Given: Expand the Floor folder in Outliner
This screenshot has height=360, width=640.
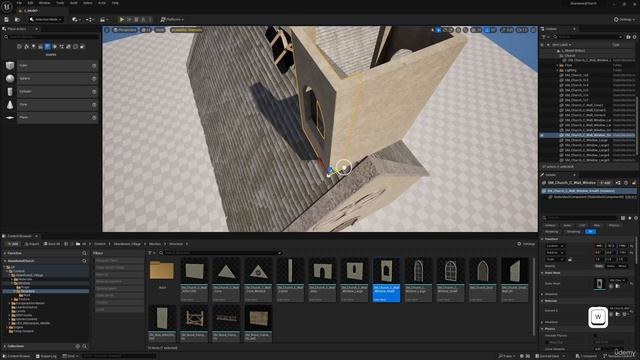Looking at the screenshot, I should [x=558, y=65].
